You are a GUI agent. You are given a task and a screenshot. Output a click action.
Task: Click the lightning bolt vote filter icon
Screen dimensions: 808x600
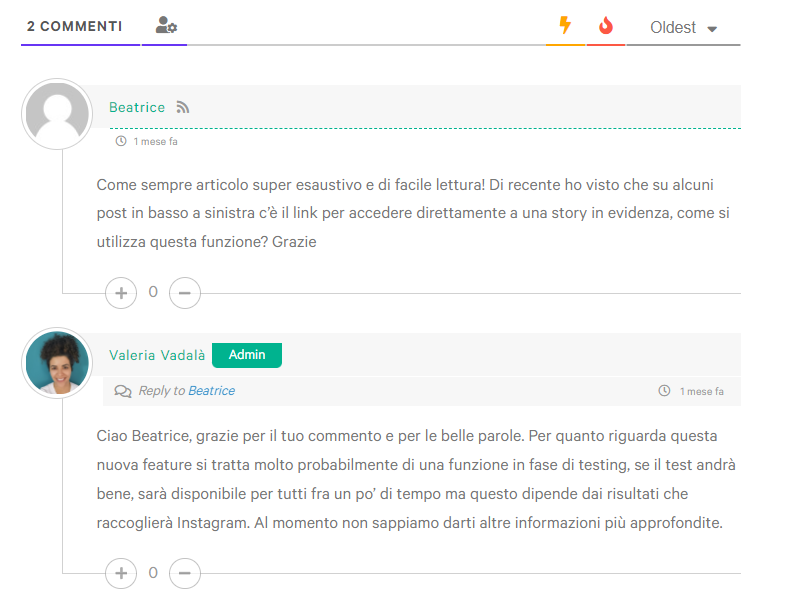[x=565, y=27]
